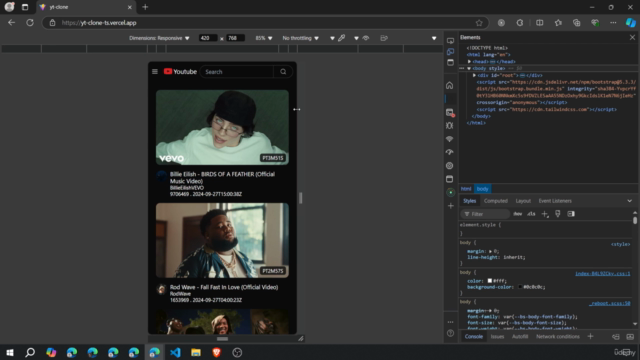Open the Performance gauge icon in DevTools

click(449, 152)
